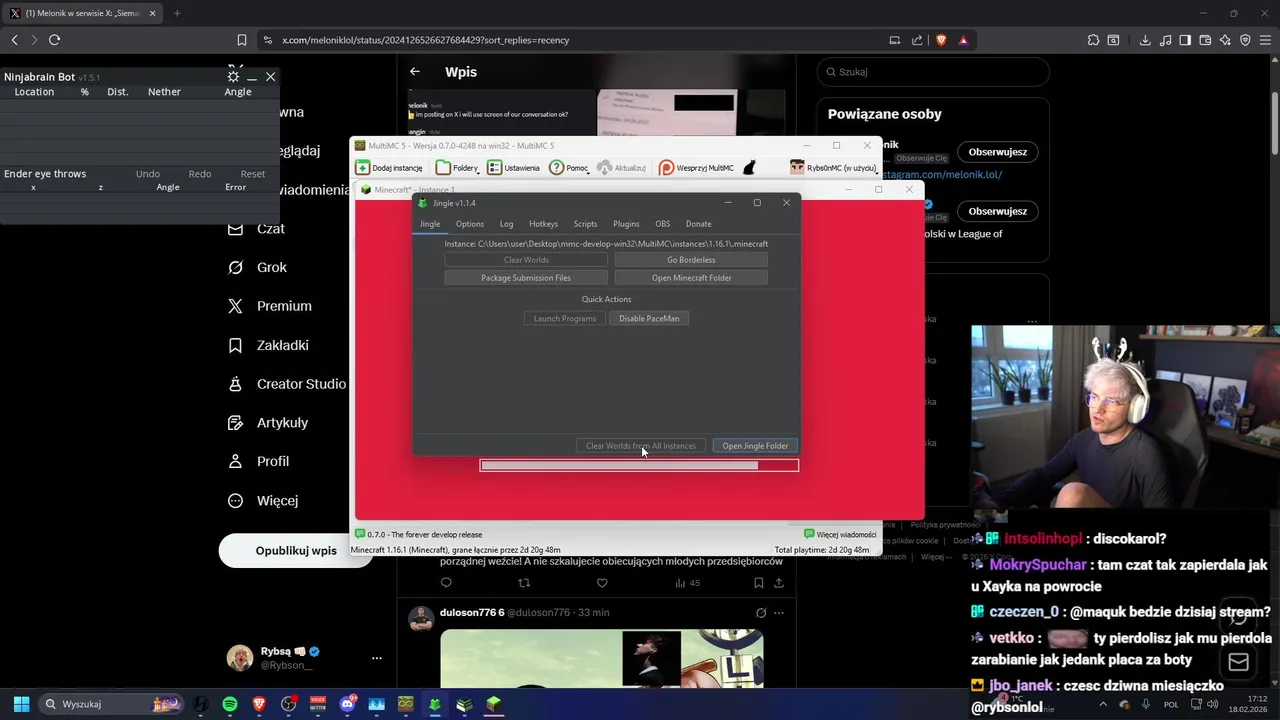Click the browser address bar URL
The width and height of the screenshot is (1280, 720).
coord(426,40)
